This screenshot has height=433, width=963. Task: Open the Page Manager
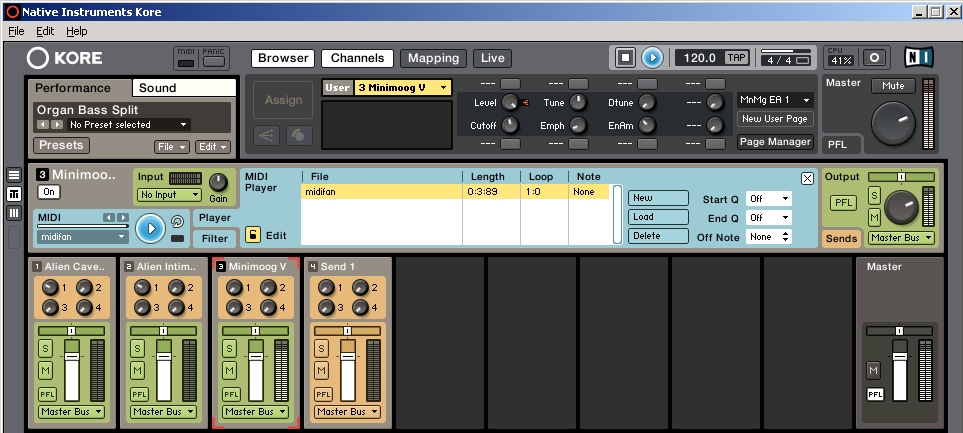pyautogui.click(x=775, y=142)
